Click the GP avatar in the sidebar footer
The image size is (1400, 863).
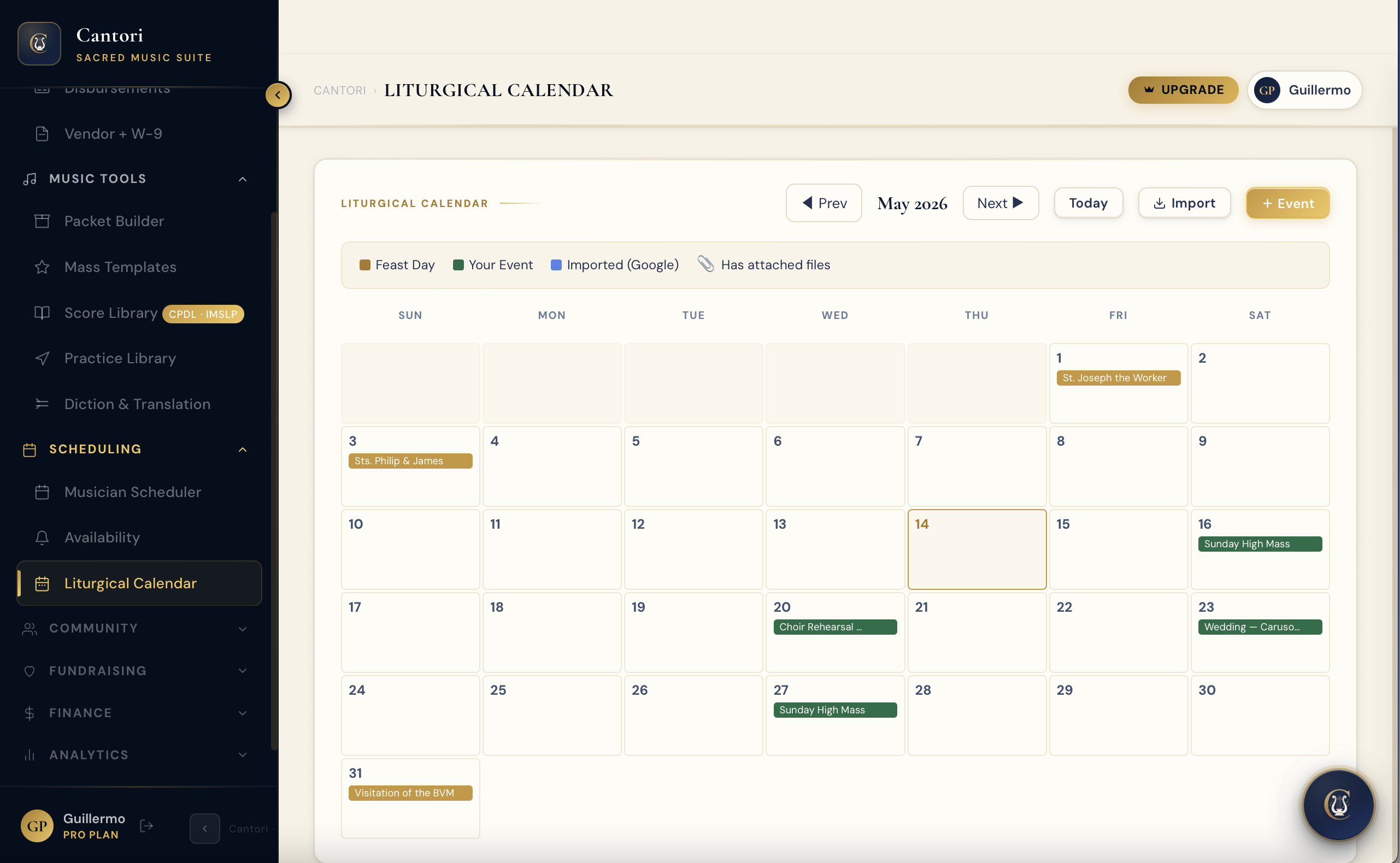pyautogui.click(x=37, y=826)
